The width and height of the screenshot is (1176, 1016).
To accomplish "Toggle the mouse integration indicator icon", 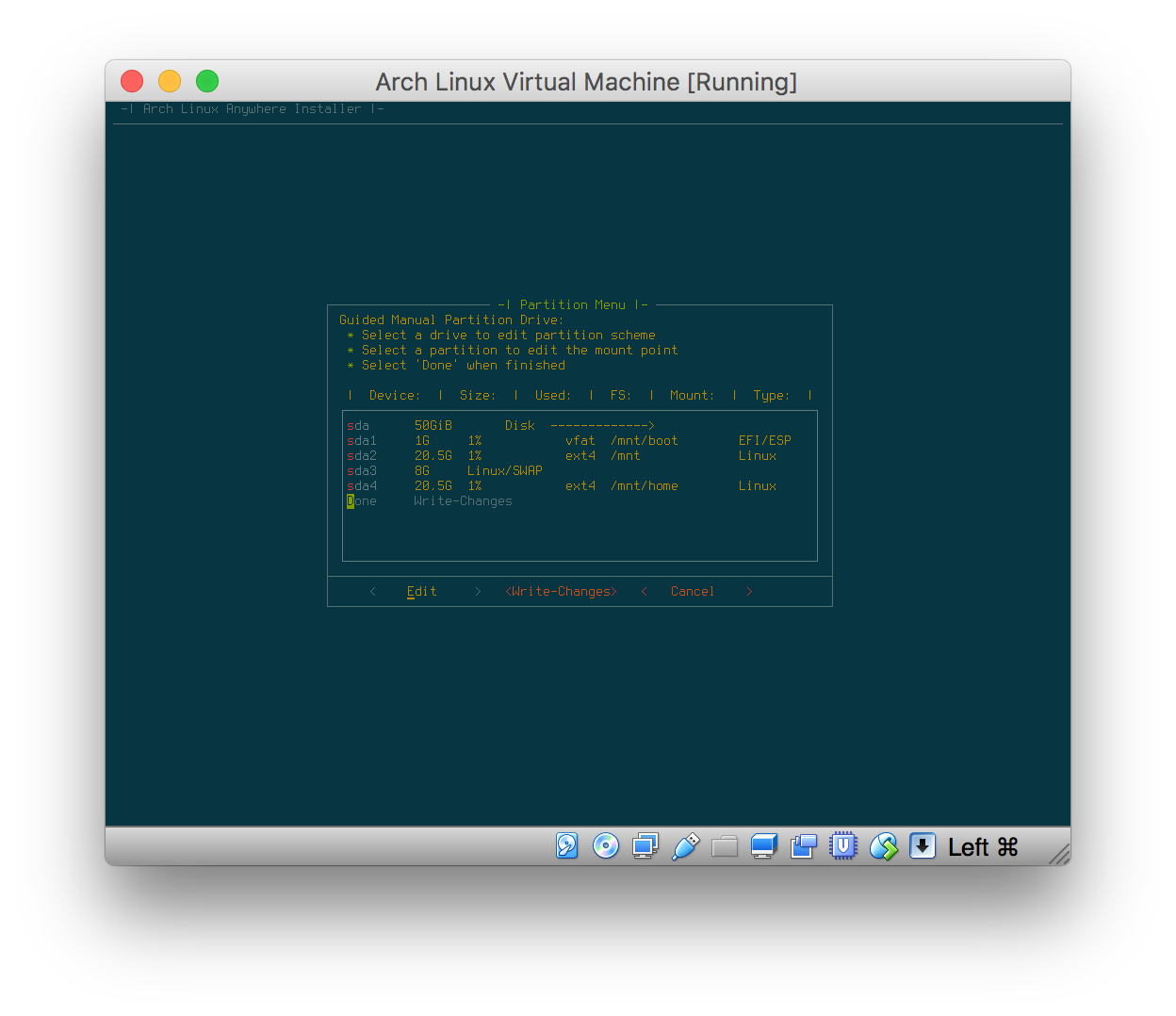I will click(883, 846).
